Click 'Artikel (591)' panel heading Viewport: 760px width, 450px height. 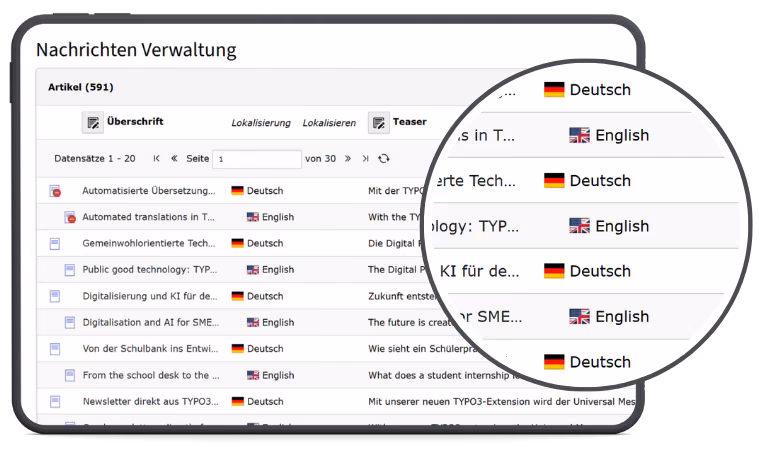coord(80,87)
